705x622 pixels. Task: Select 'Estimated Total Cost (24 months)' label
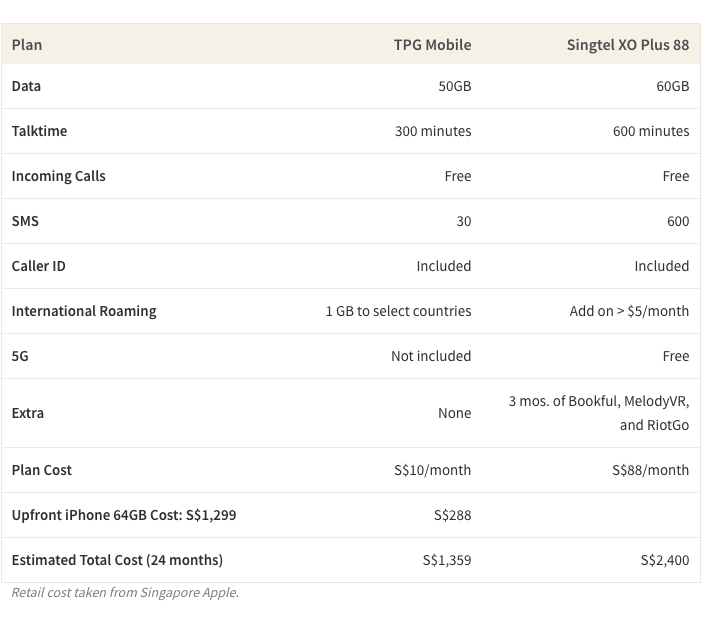coord(117,560)
